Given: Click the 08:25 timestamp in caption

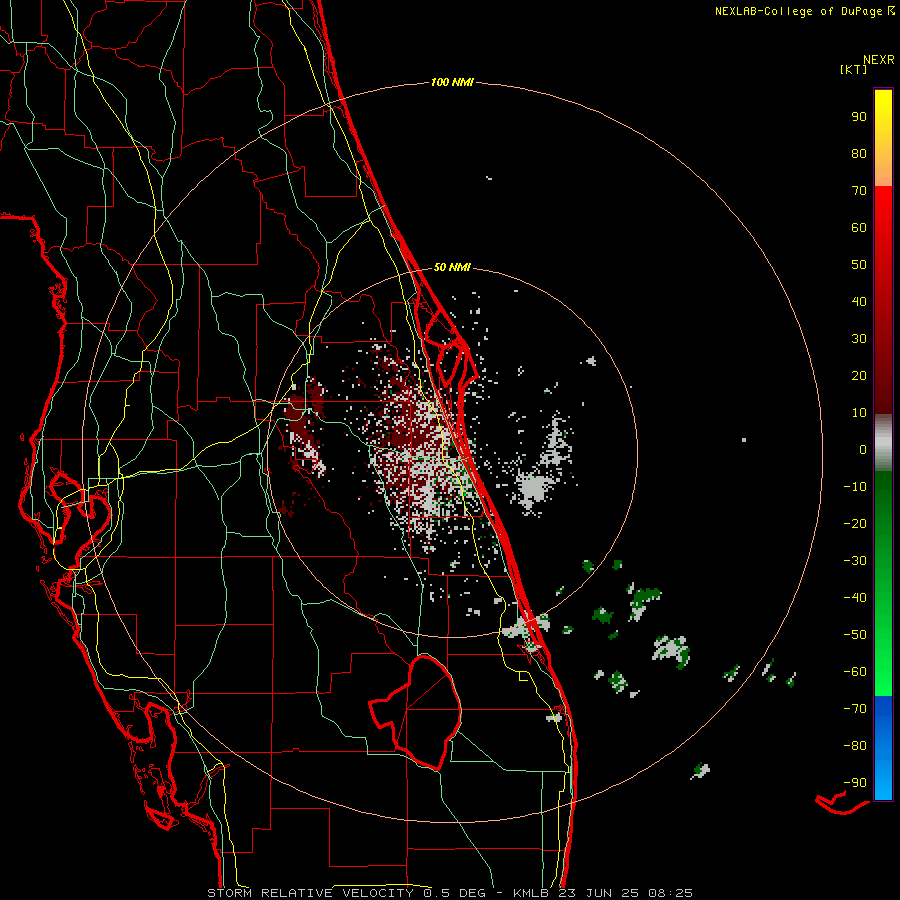Looking at the screenshot, I should tap(670, 893).
